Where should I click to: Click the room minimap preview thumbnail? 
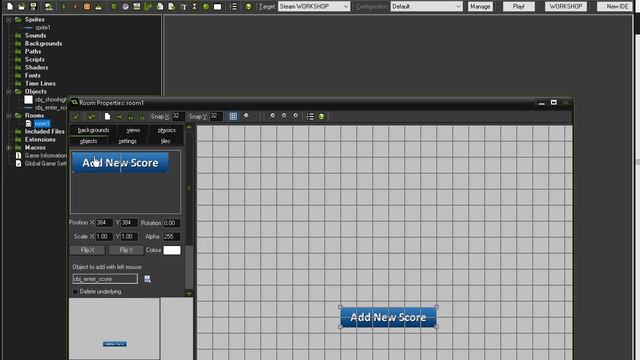coord(114,329)
